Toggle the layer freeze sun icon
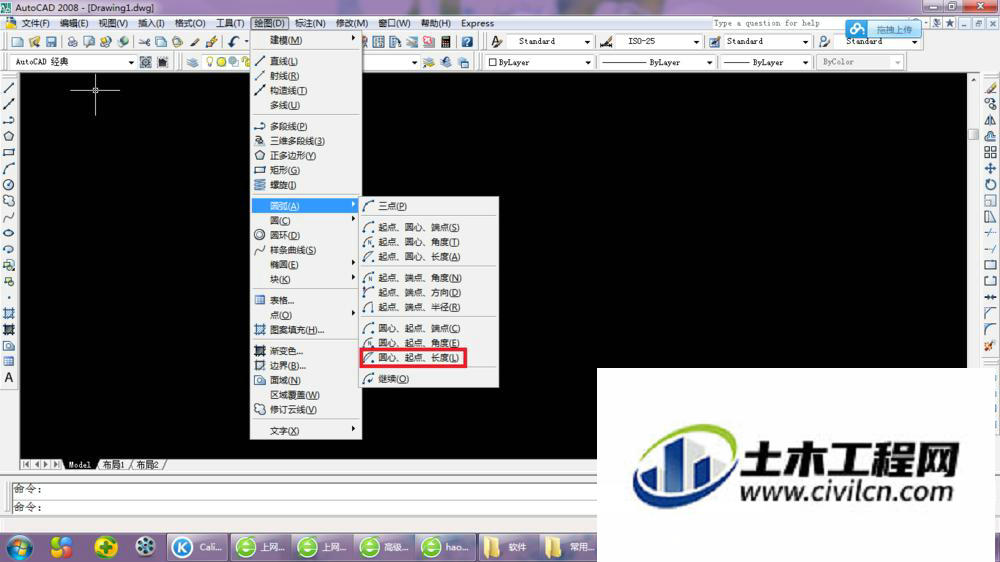The height and width of the screenshot is (562, 1000). point(221,62)
